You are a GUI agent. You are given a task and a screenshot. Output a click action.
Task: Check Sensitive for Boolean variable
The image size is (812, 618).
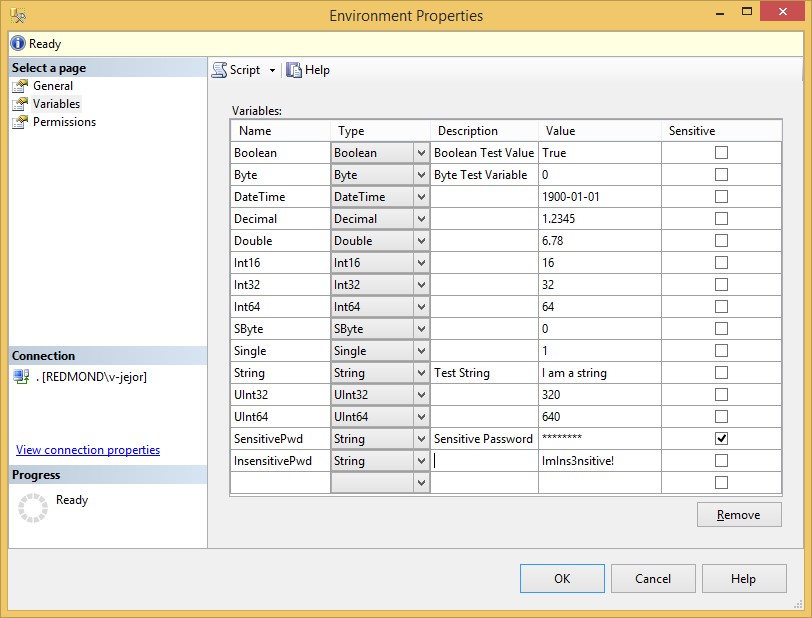(x=721, y=153)
